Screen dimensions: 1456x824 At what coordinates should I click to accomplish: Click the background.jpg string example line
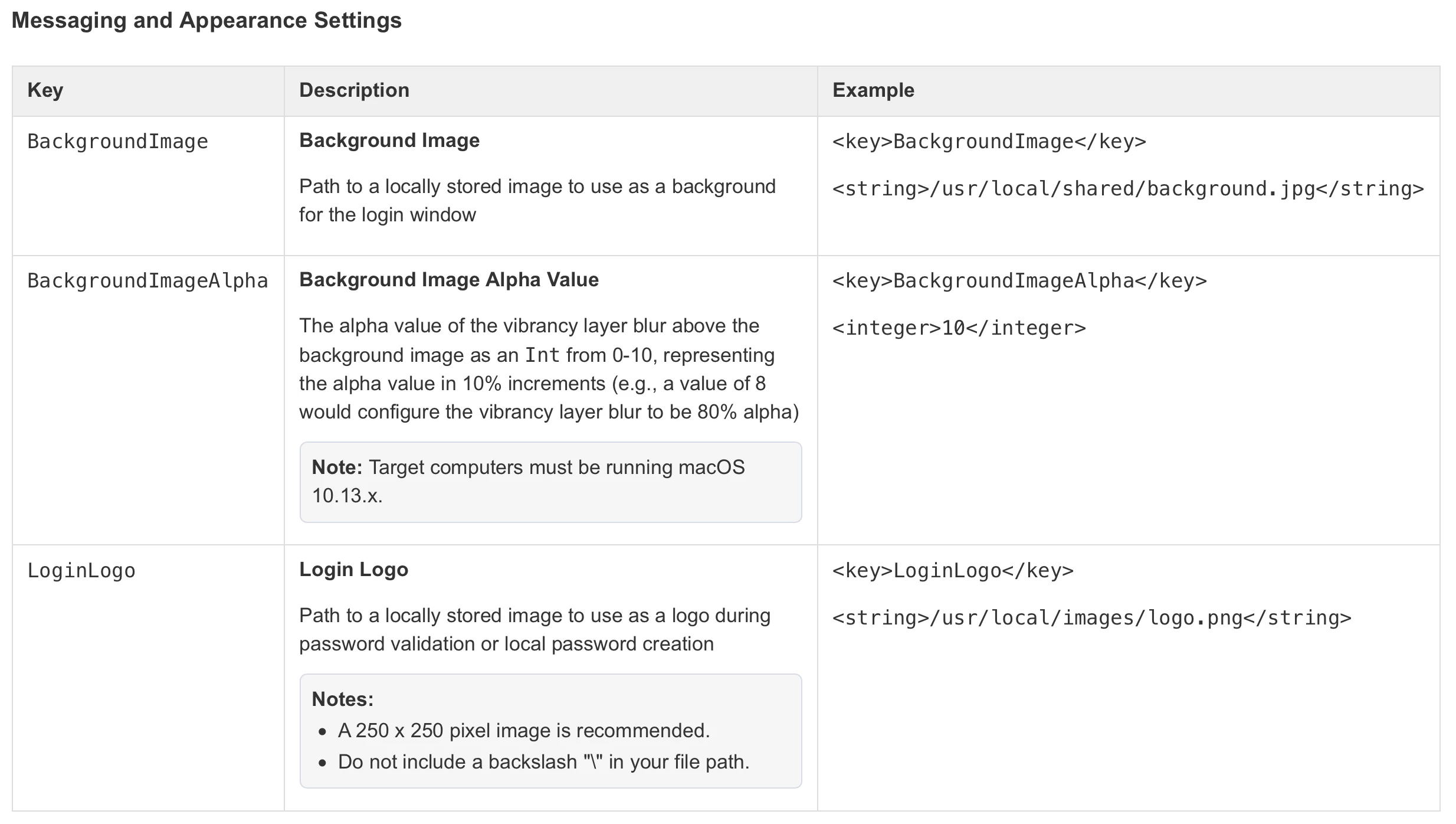coord(1128,189)
